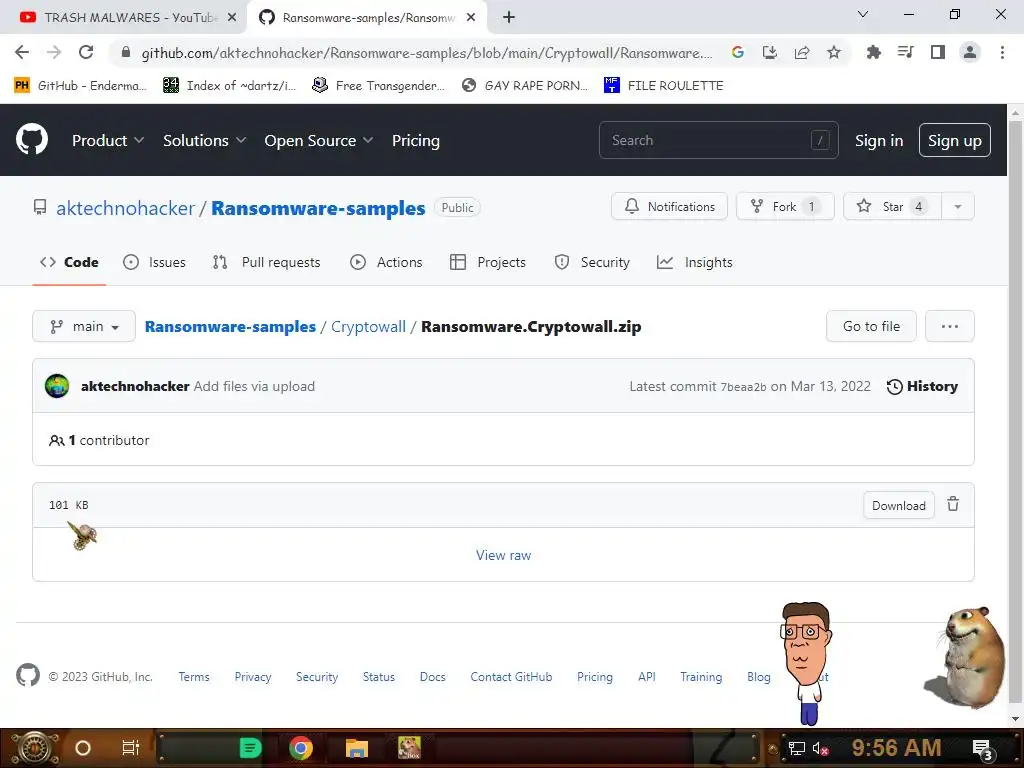
Task: Click the share page icon in address bar
Action: tap(801, 52)
